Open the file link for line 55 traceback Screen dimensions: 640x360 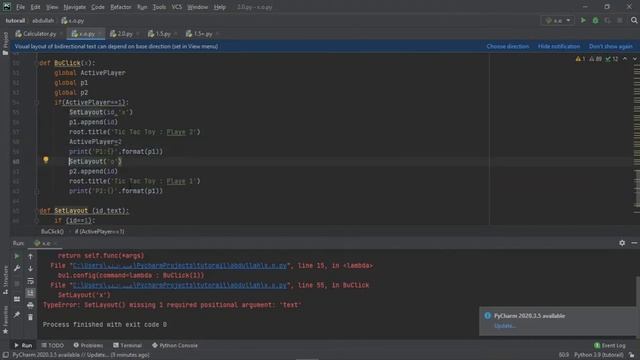click(180, 285)
